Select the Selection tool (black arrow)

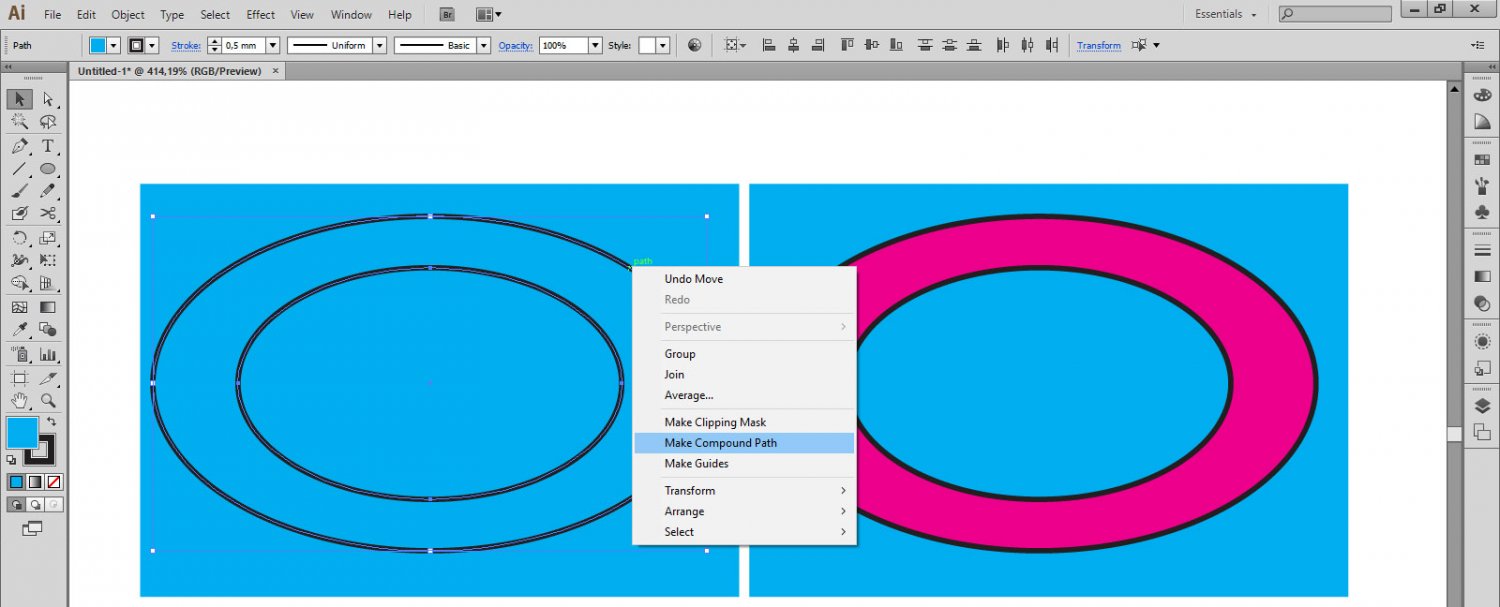pyautogui.click(x=19, y=99)
